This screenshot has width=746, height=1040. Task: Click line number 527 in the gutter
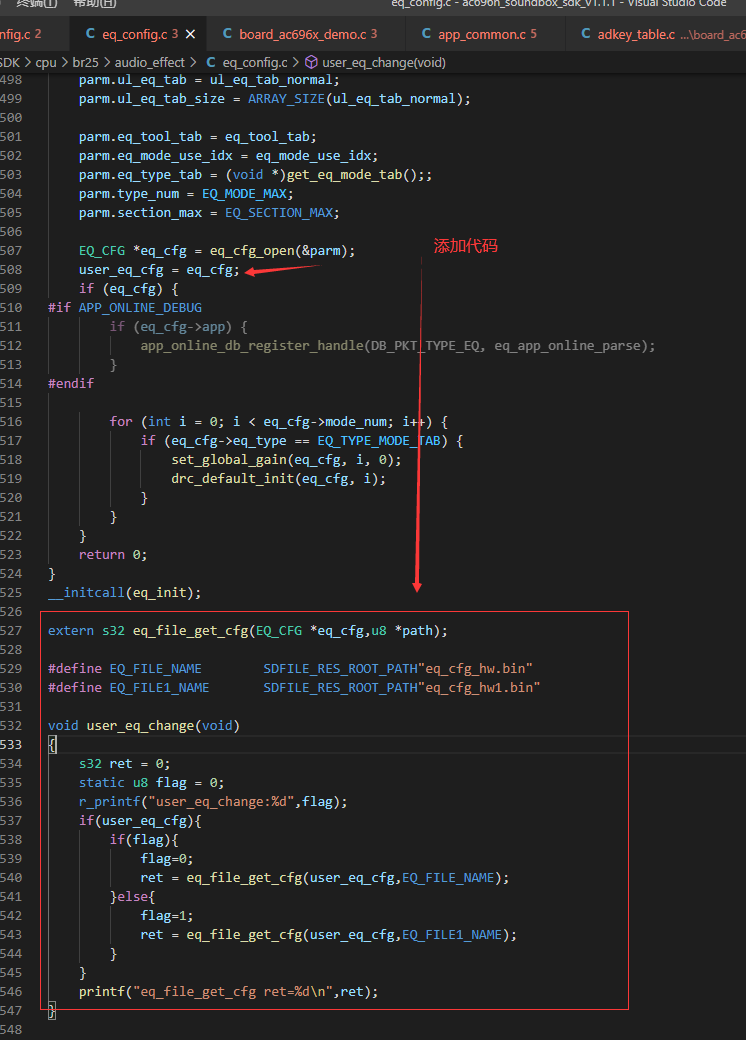point(11,630)
